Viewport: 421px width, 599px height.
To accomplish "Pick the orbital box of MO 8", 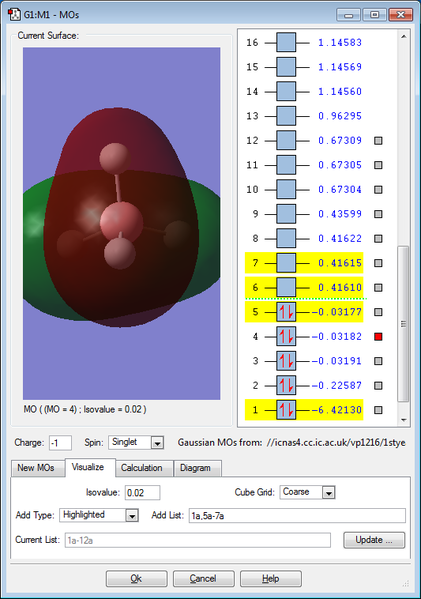I will 286,238.
